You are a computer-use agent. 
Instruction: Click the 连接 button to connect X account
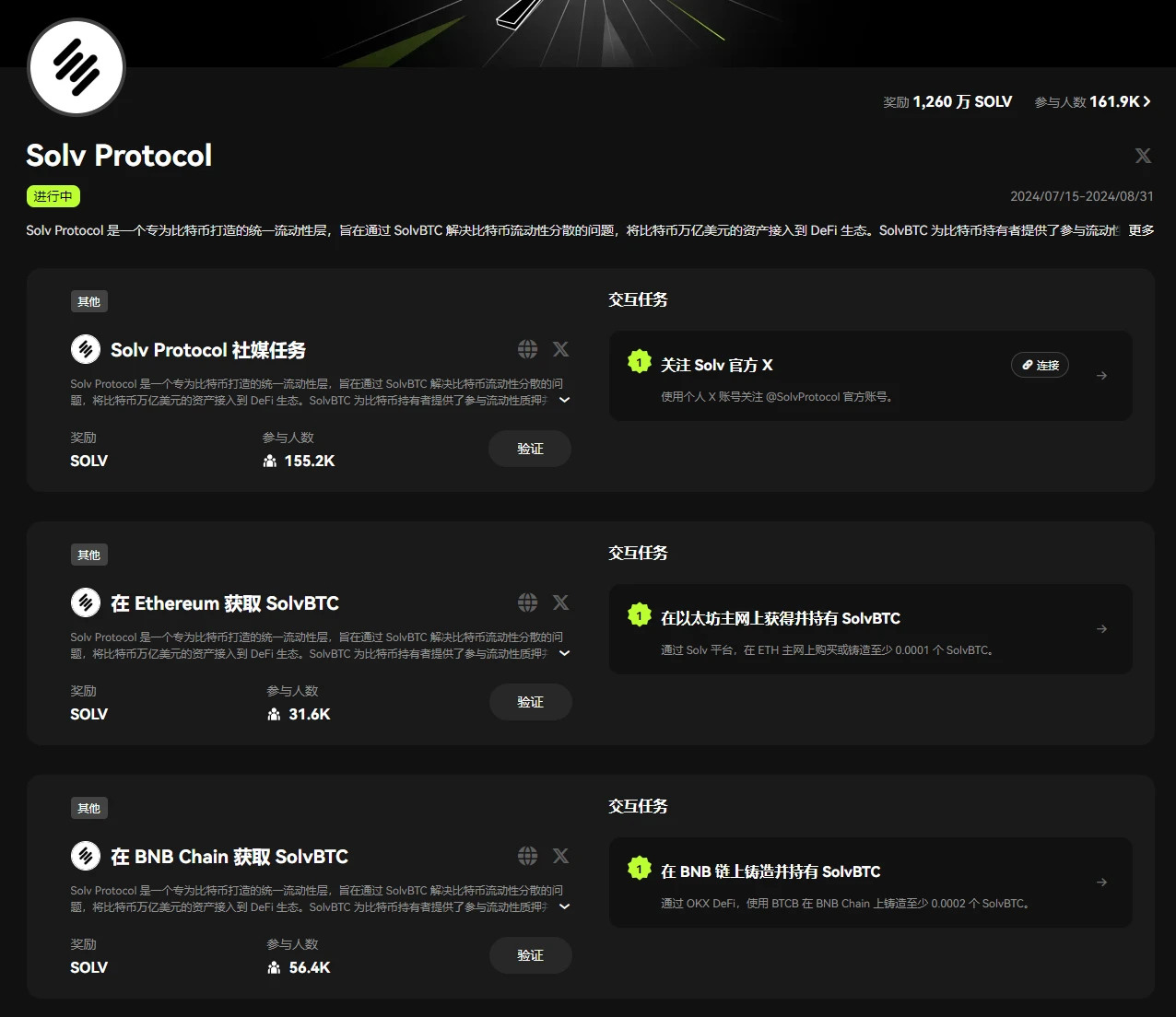point(1040,366)
